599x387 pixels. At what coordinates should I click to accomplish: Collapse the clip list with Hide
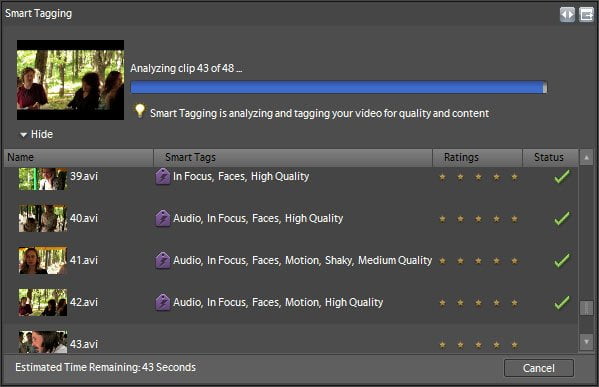coord(37,134)
